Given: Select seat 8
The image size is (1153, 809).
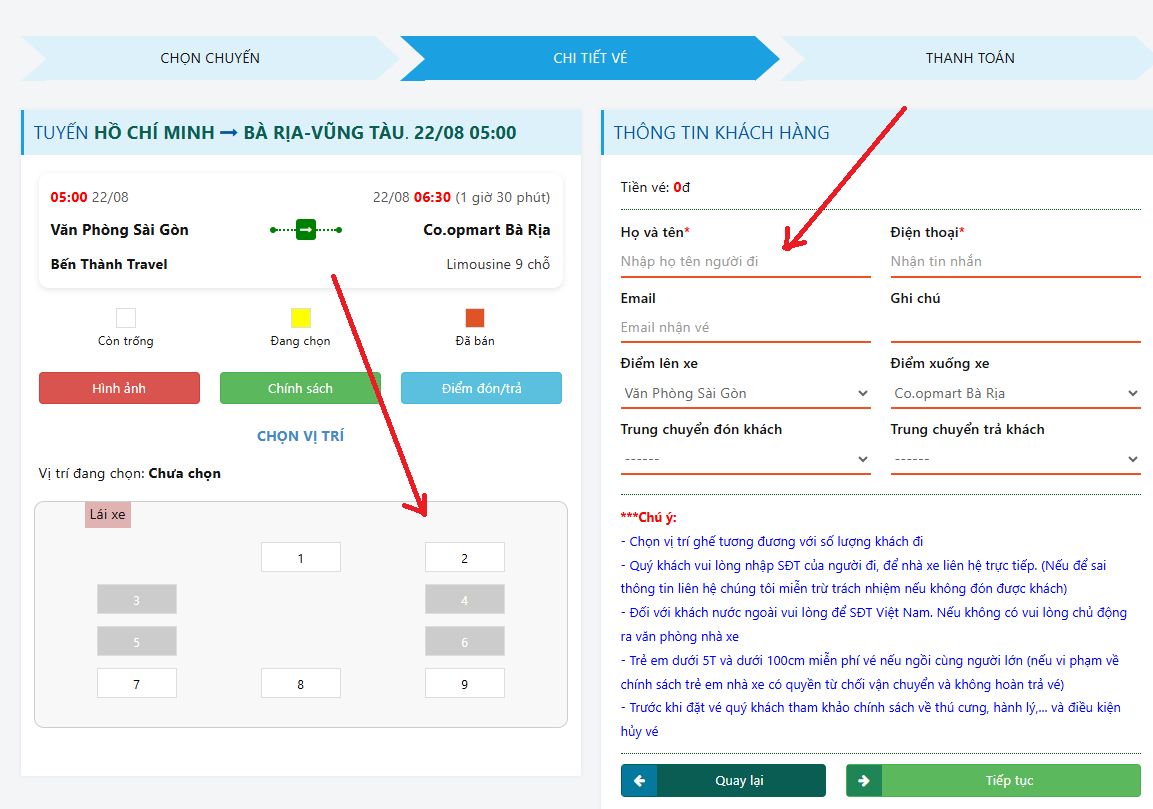Looking at the screenshot, I should tap(301, 683).
